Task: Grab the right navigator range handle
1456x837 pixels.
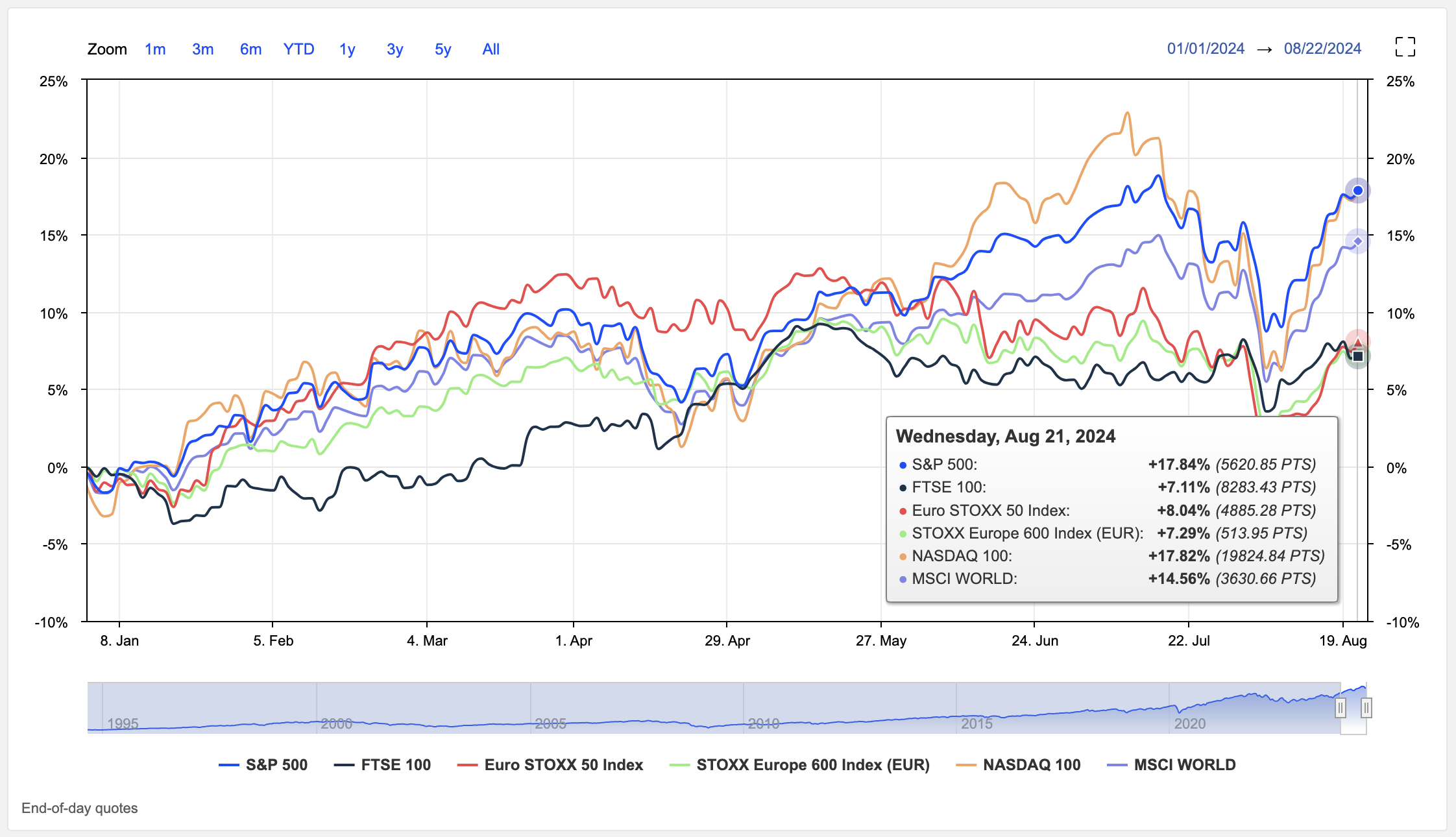Action: click(1366, 708)
